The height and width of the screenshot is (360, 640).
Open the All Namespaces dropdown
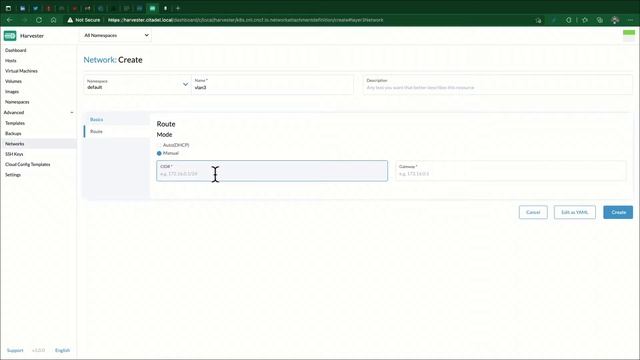[x=116, y=36]
